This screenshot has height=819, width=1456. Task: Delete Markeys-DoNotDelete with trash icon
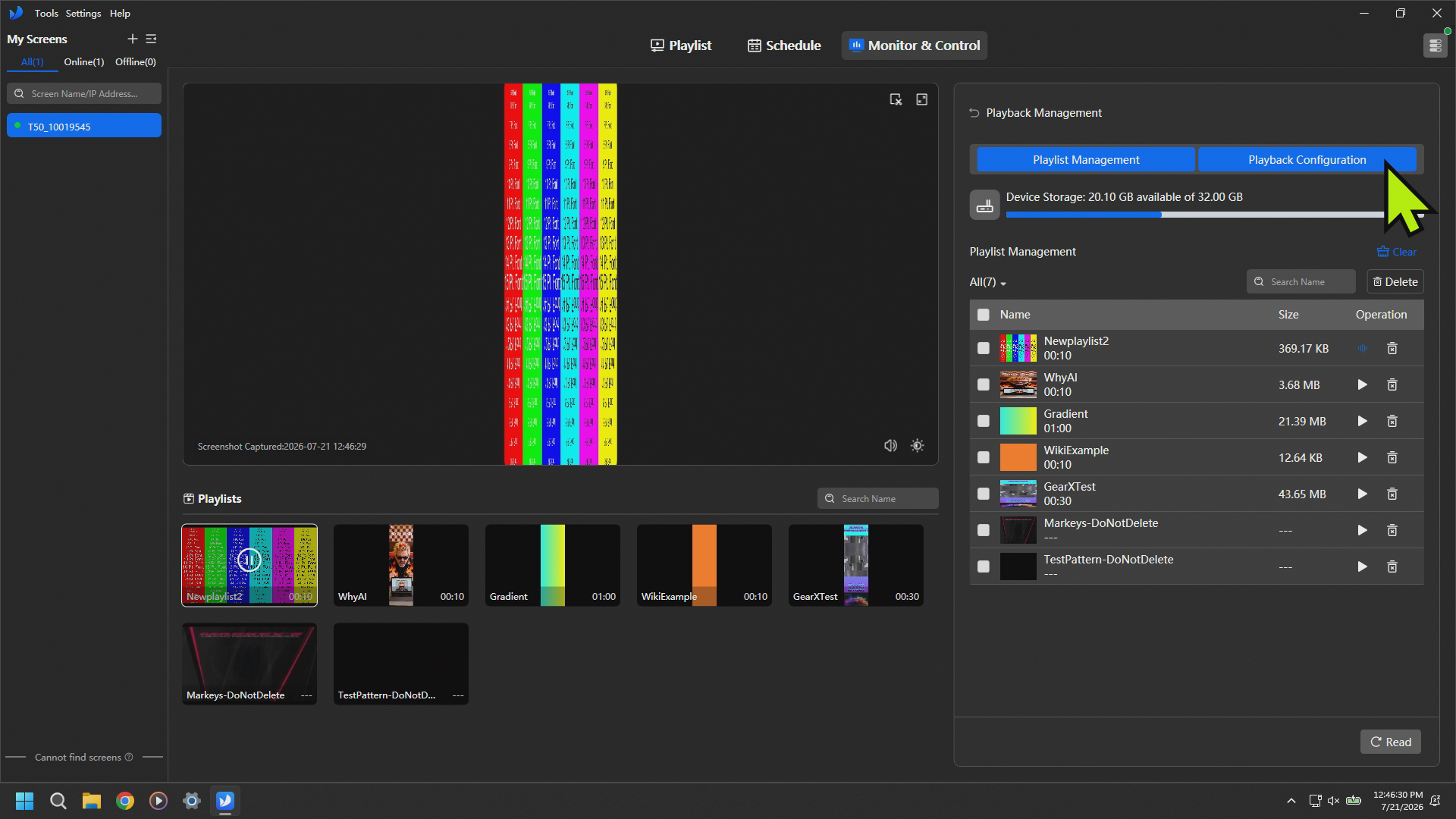(x=1392, y=530)
